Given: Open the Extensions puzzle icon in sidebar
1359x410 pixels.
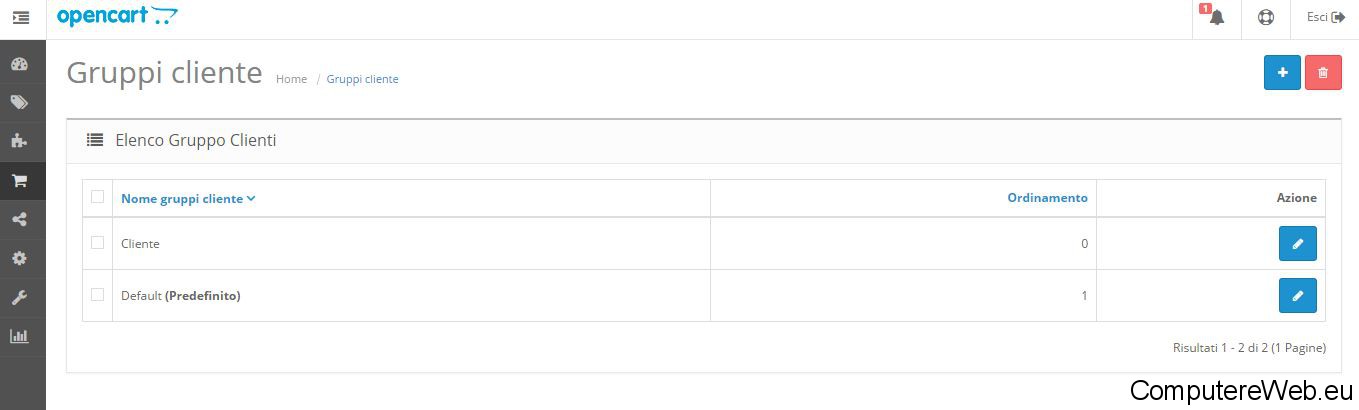Looking at the screenshot, I should tap(19, 142).
